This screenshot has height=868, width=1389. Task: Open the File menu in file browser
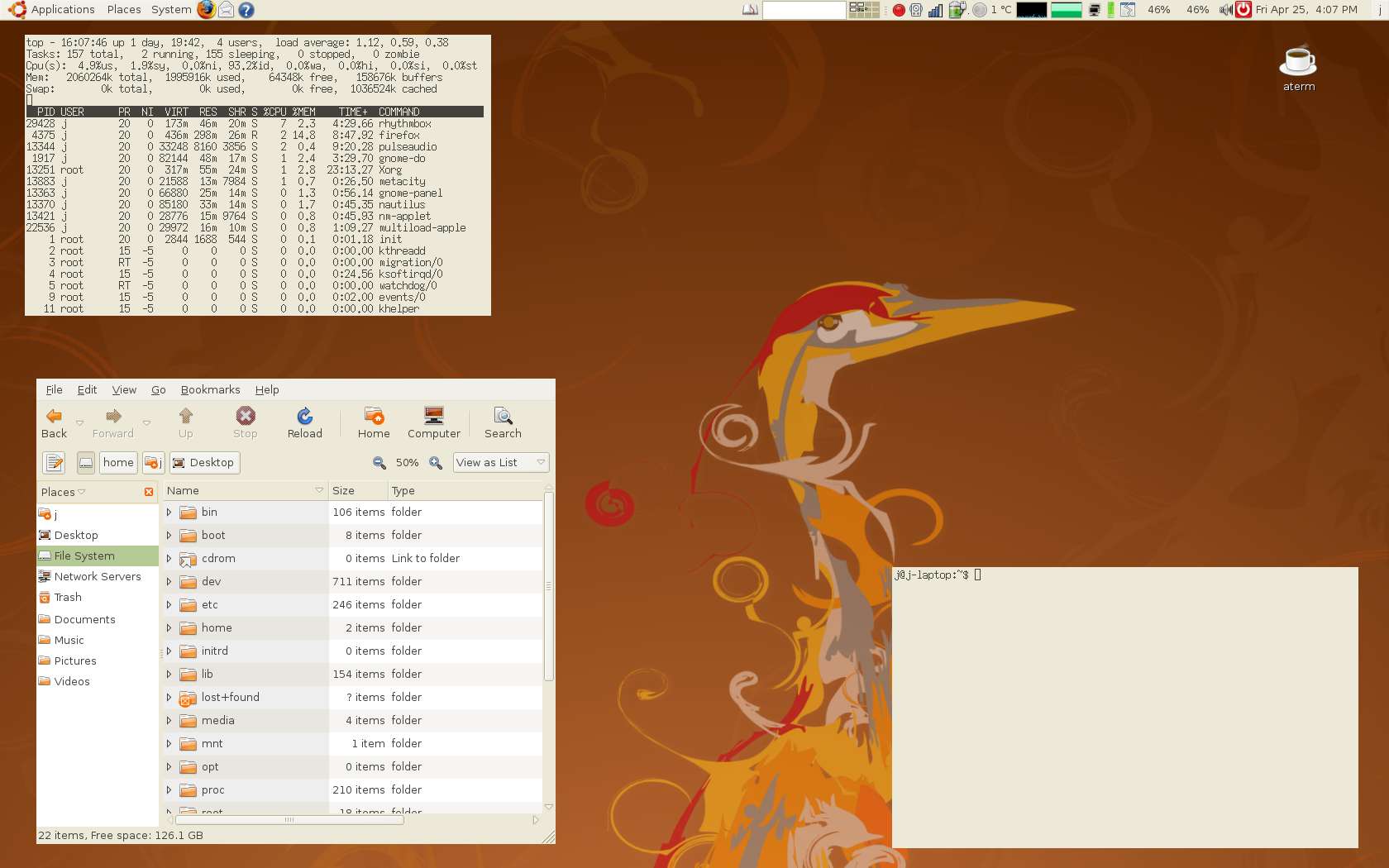pos(55,390)
